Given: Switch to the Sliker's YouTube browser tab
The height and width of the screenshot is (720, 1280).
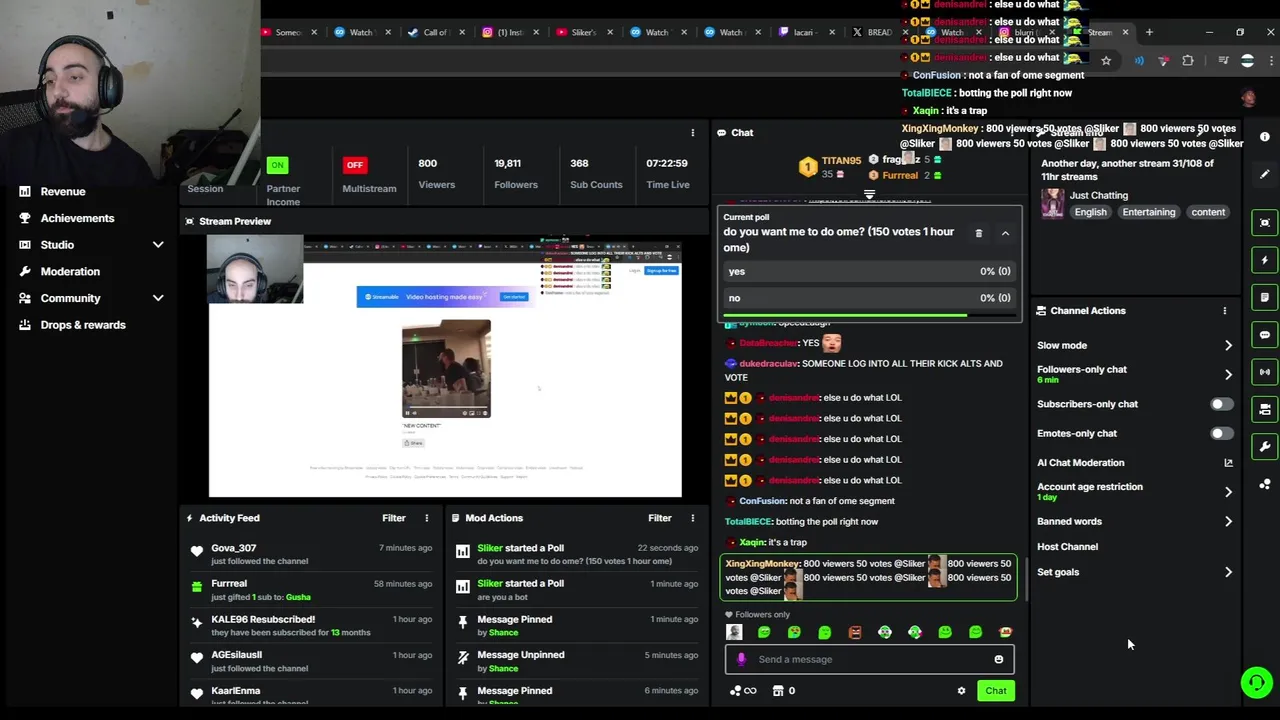Looking at the screenshot, I should point(584,32).
